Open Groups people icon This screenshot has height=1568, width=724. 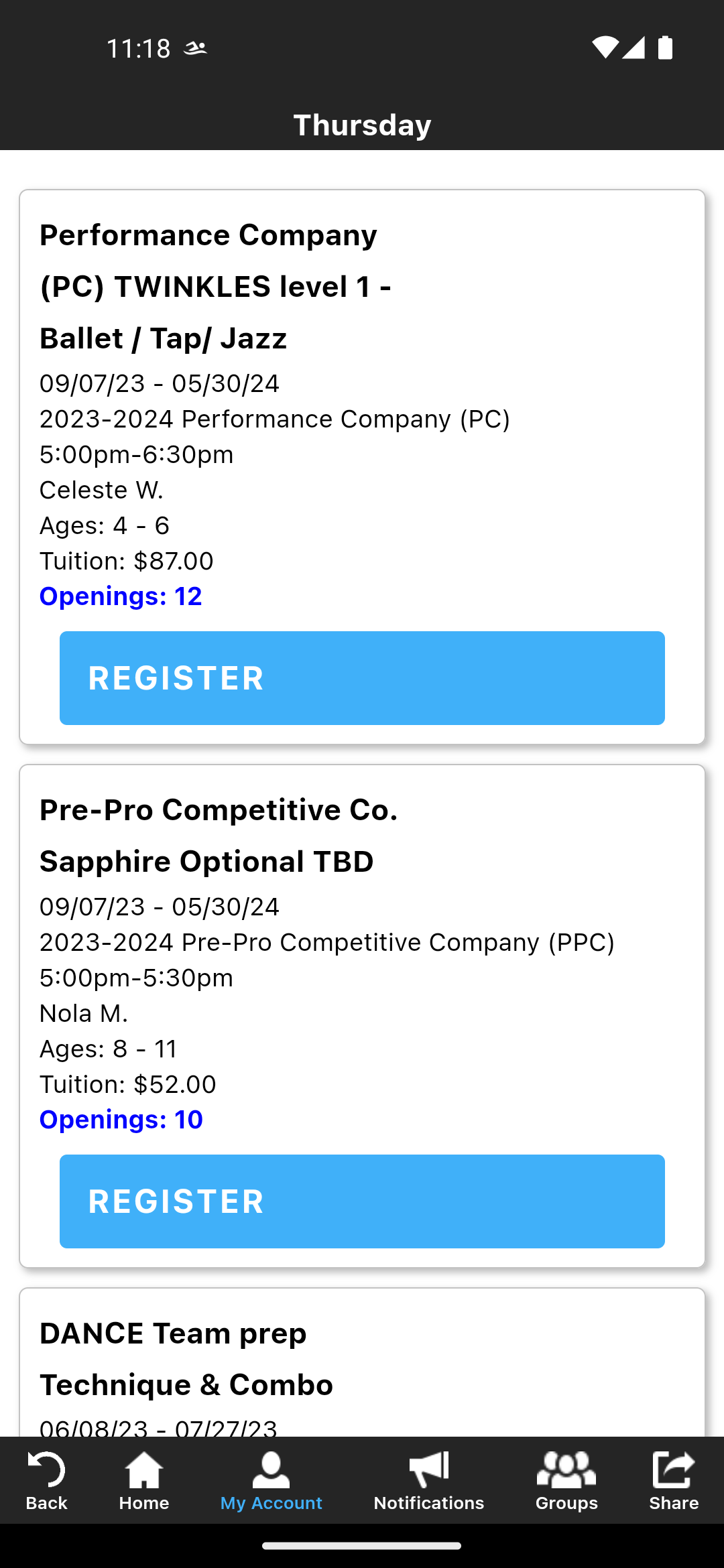coord(566,1469)
